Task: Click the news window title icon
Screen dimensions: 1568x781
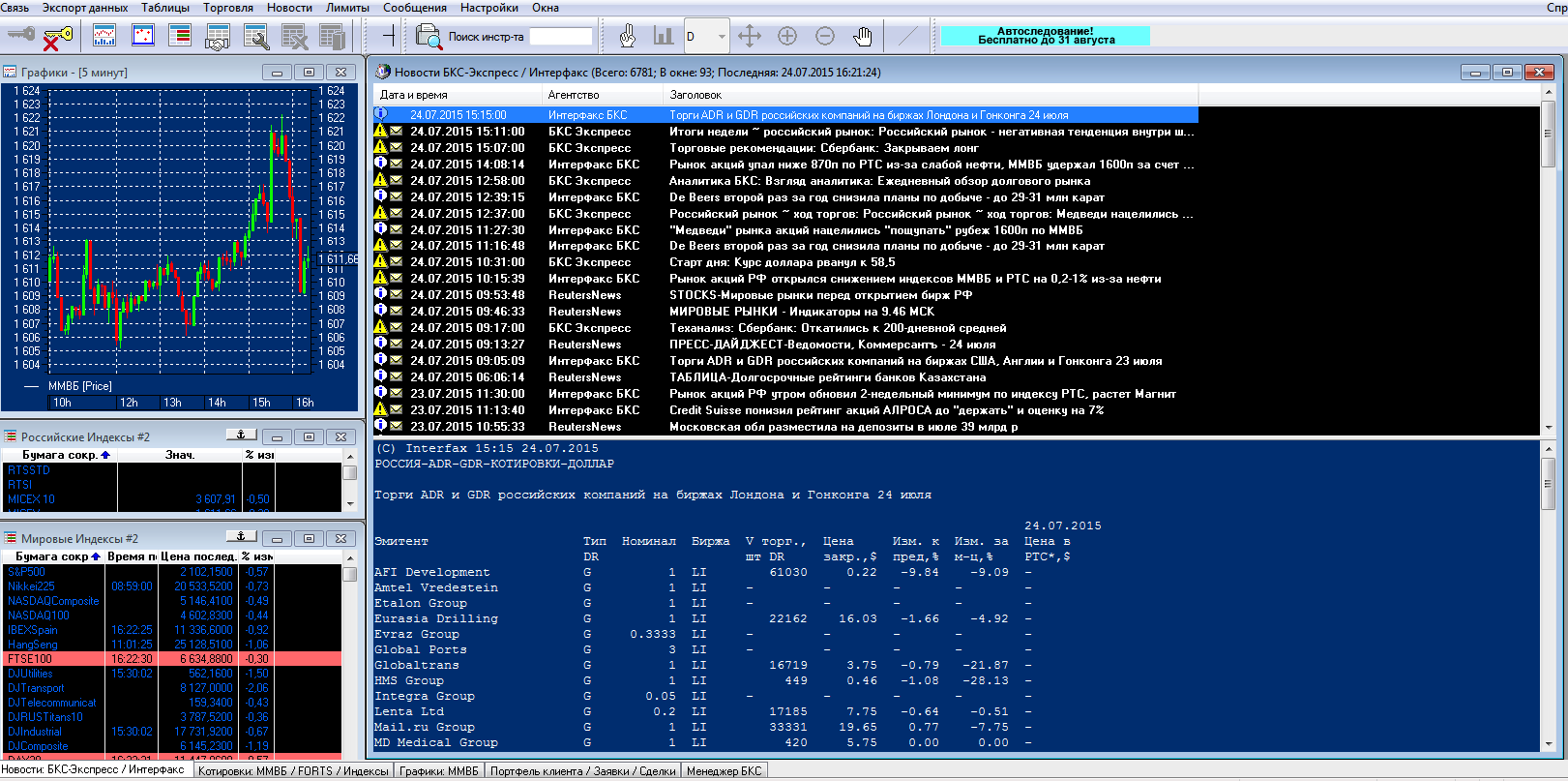Action: pos(383,72)
